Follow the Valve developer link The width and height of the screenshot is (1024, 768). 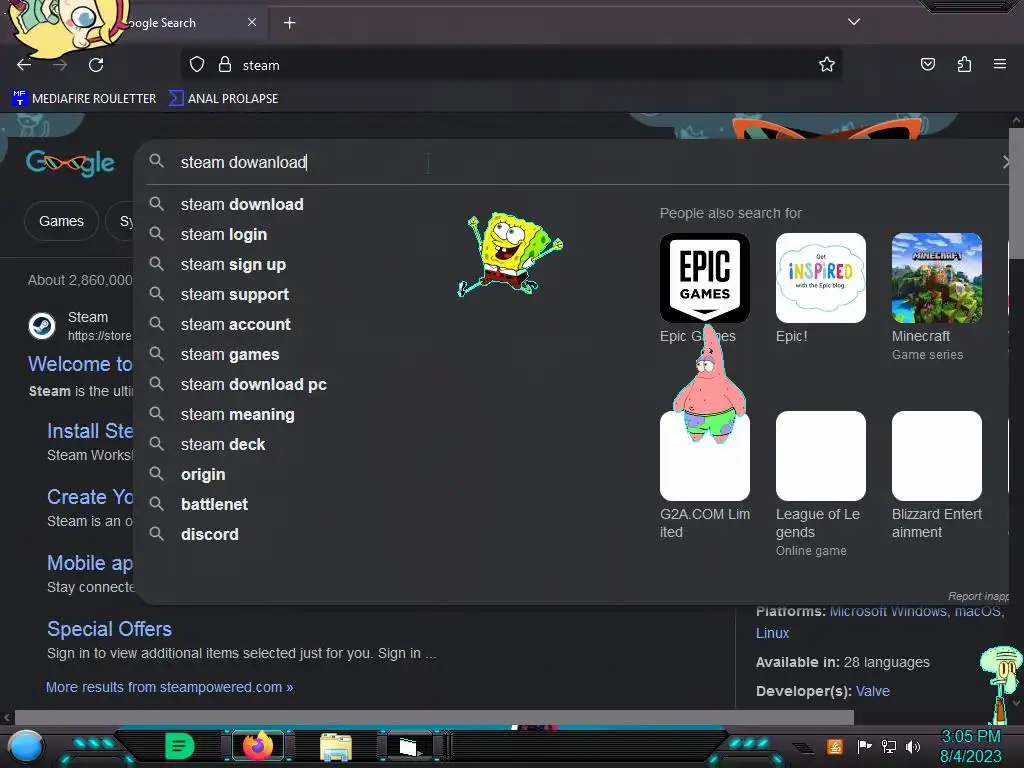click(872, 691)
